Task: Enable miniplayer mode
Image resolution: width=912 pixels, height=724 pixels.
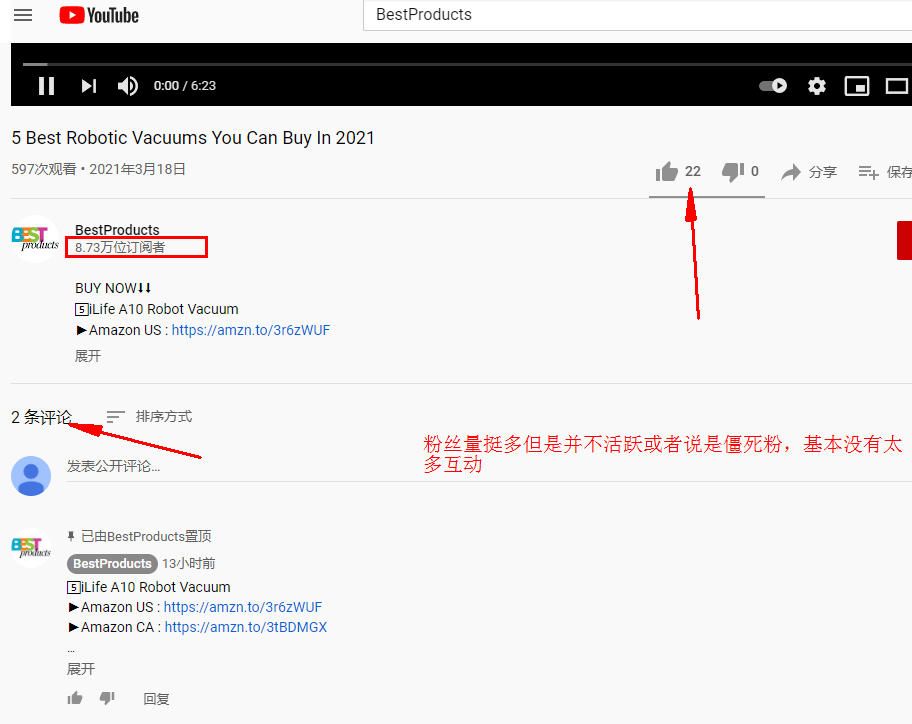Action: click(857, 86)
